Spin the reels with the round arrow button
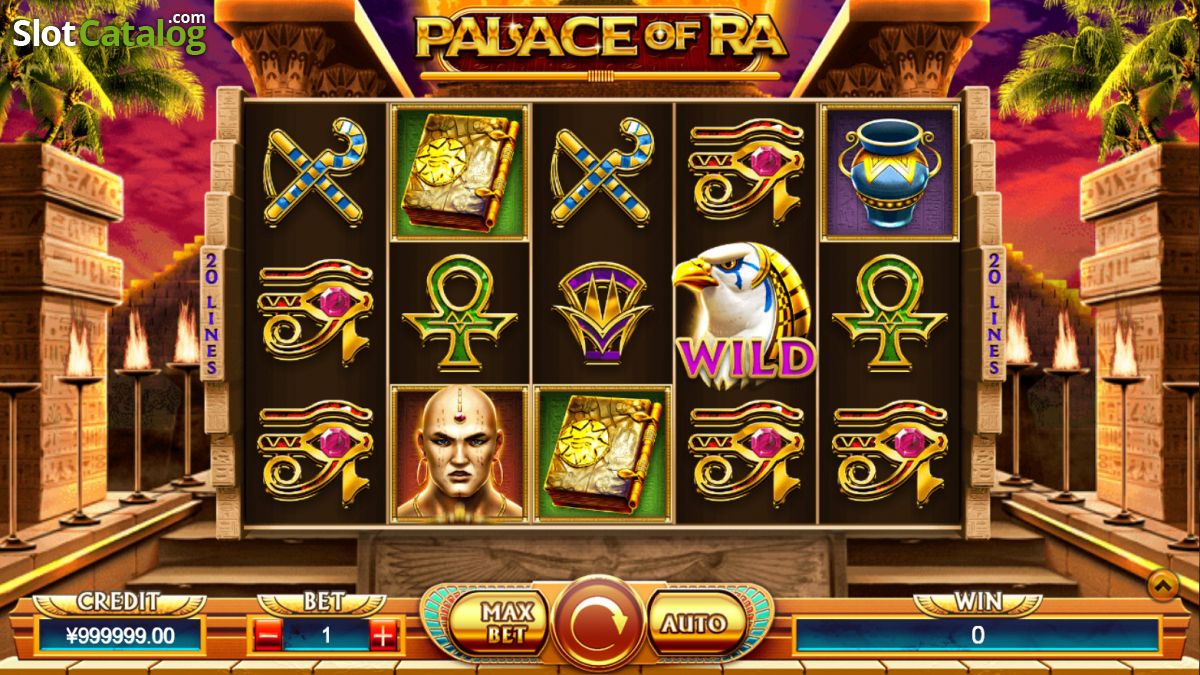Viewport: 1200px width, 675px height. [598, 623]
